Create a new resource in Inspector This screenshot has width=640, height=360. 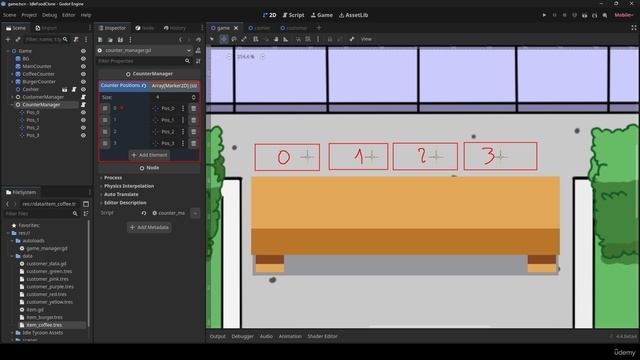(x=100, y=40)
